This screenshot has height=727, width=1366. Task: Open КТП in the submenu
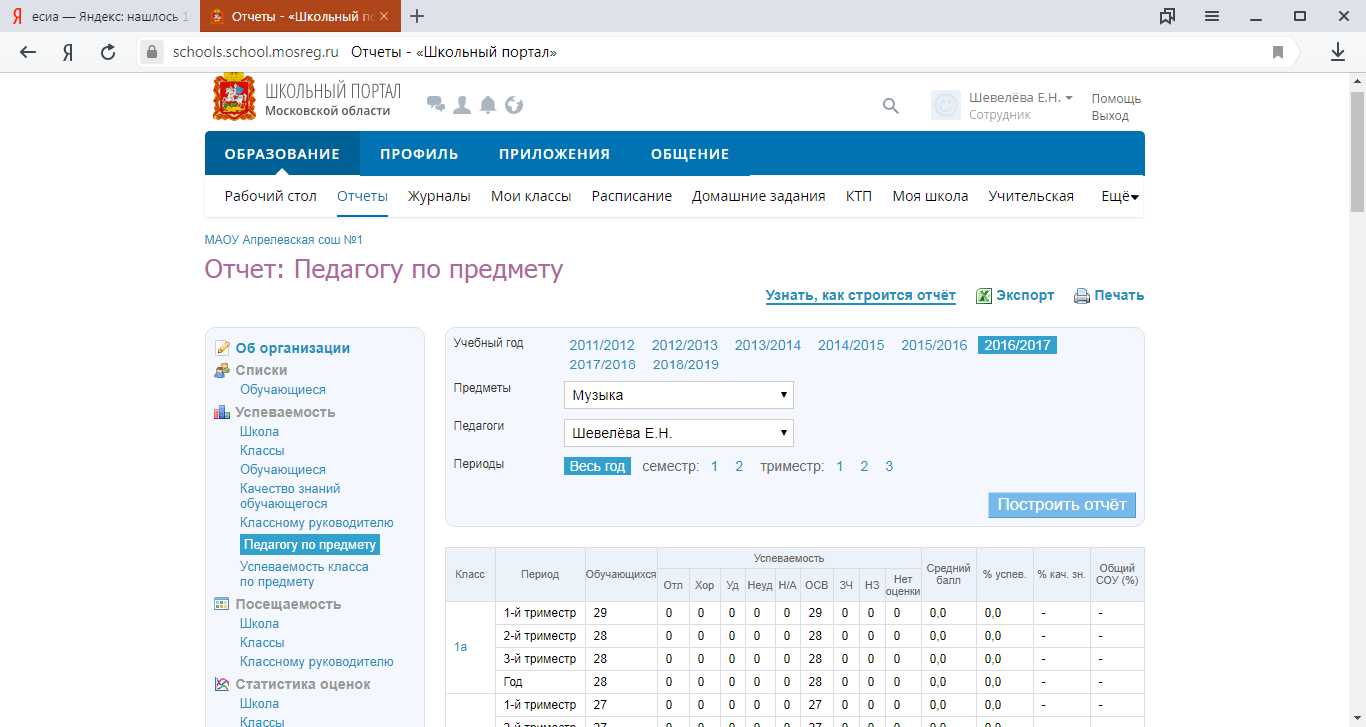click(859, 196)
